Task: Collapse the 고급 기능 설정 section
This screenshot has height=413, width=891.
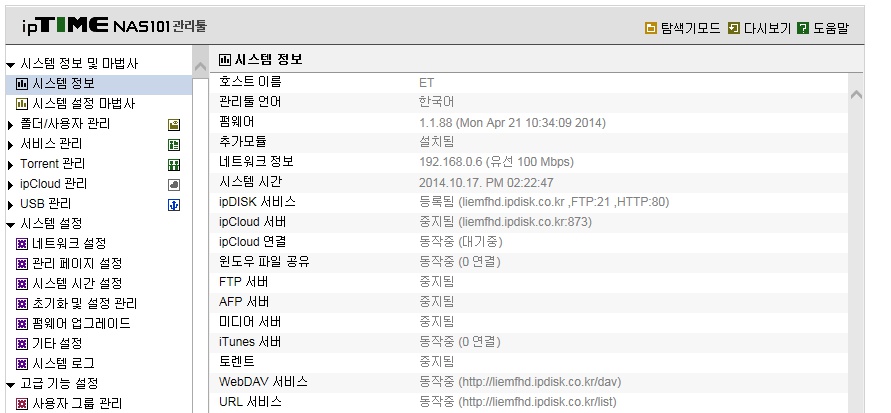Action: click(x=10, y=385)
